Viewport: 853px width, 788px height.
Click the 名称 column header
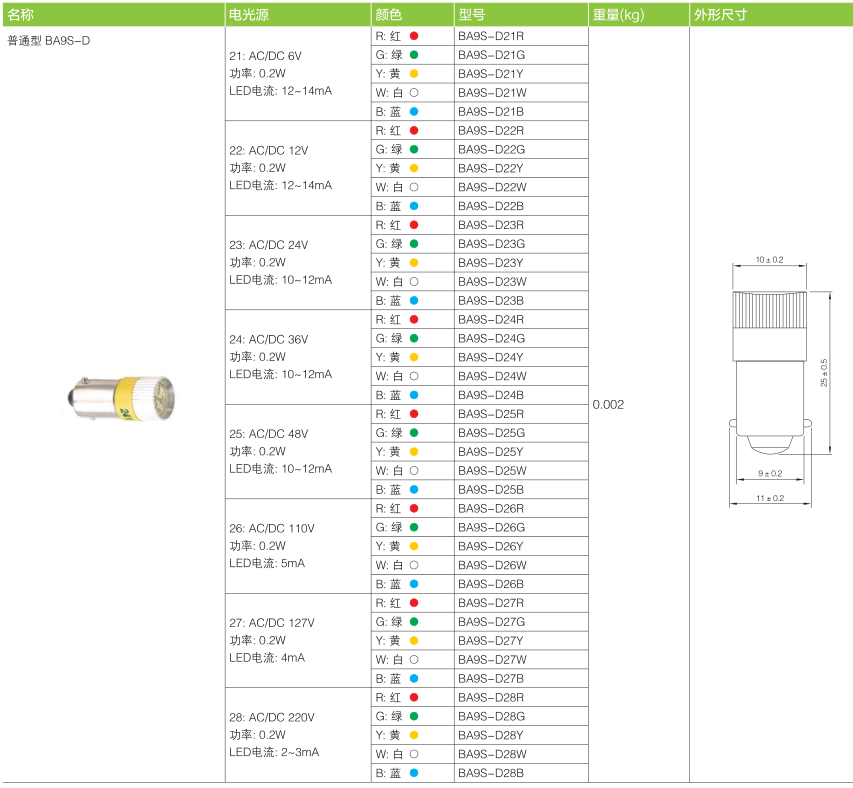point(21,15)
